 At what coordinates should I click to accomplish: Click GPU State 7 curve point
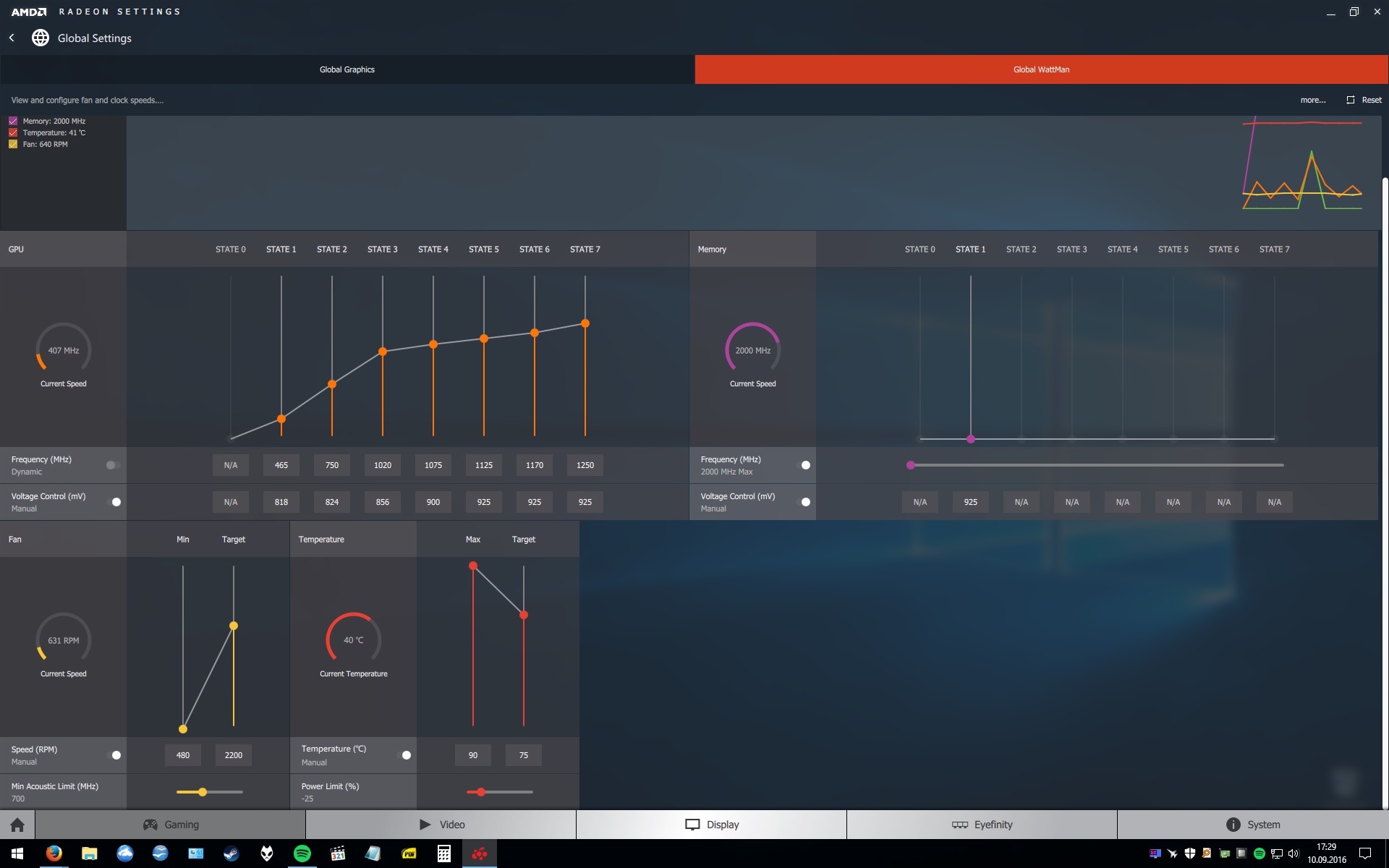[585, 323]
